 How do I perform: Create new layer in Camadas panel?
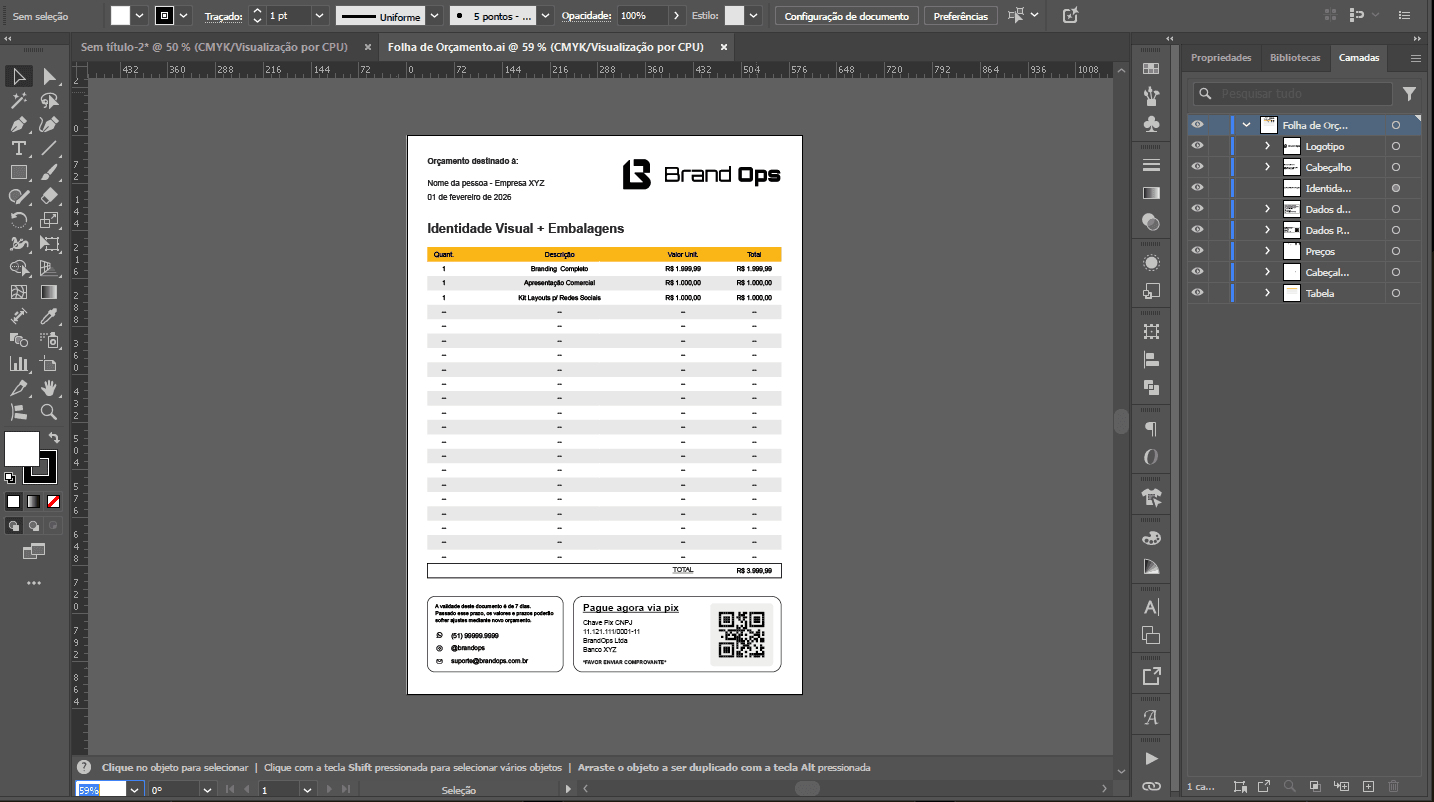(1369, 787)
